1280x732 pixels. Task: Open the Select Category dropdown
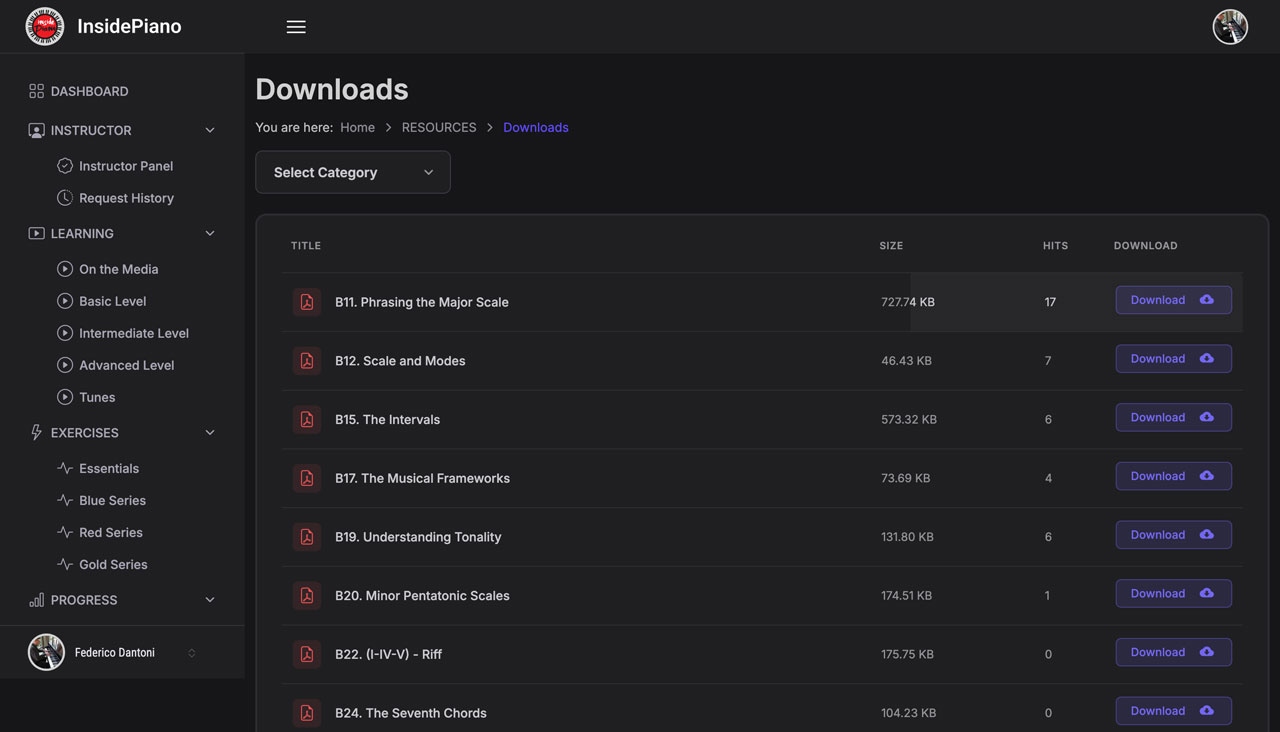point(353,172)
